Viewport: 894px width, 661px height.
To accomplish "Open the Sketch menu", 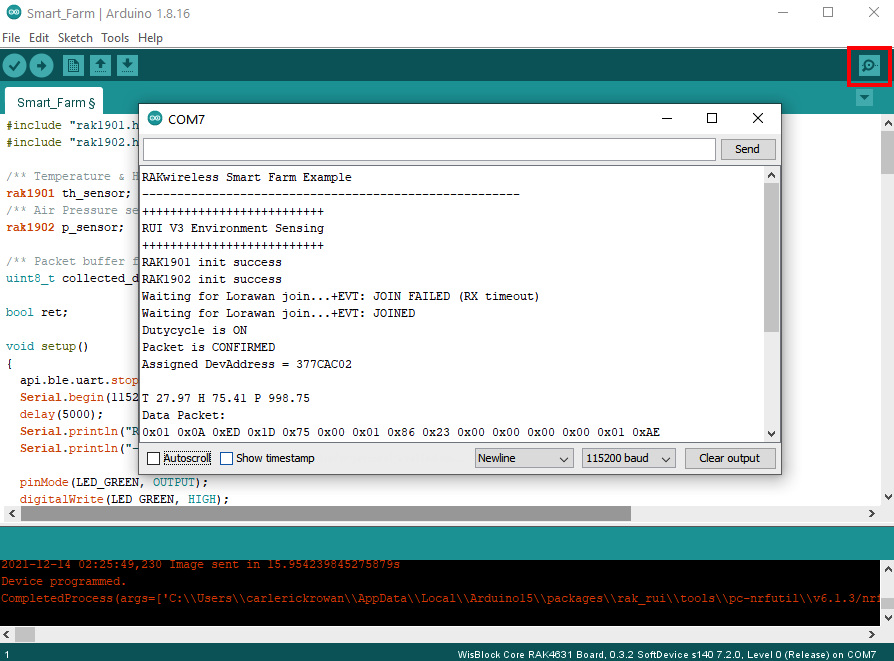I will 75,38.
